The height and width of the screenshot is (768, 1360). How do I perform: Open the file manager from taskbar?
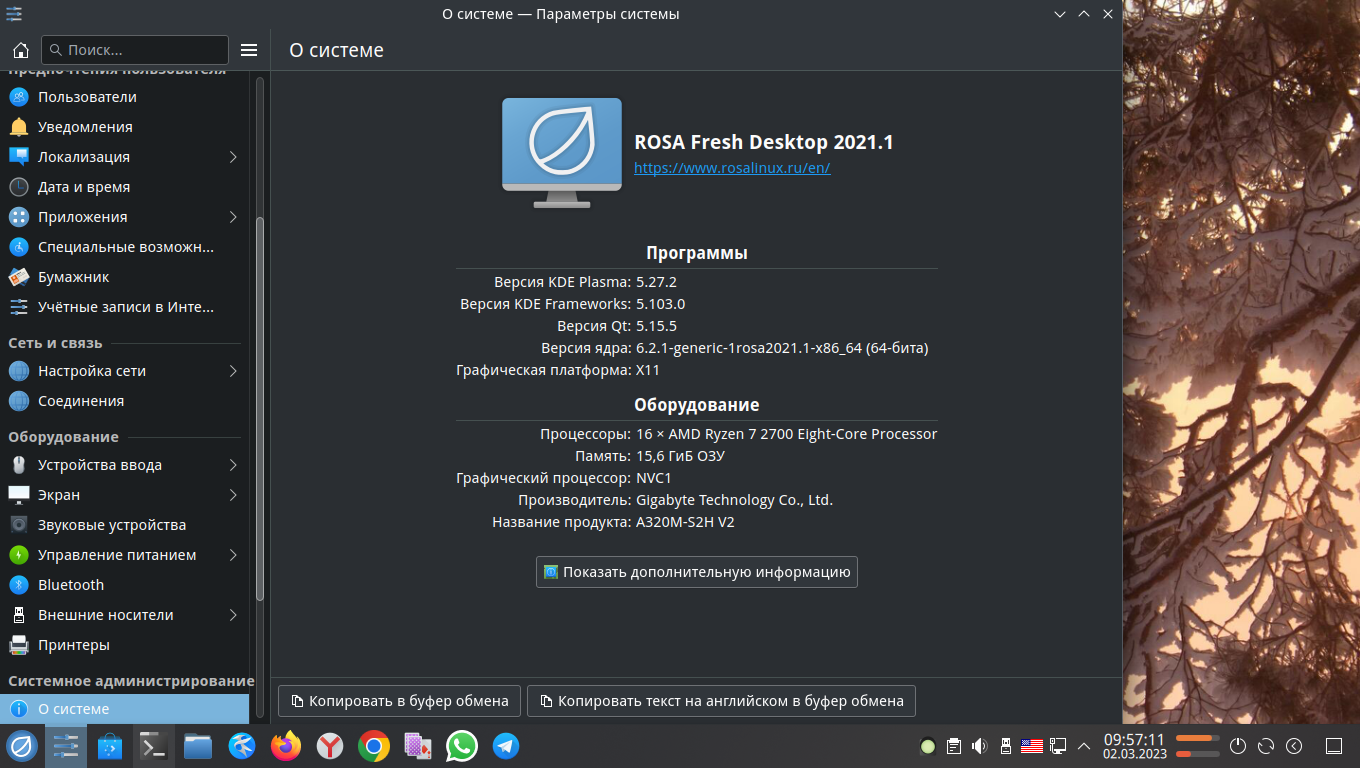coord(198,746)
